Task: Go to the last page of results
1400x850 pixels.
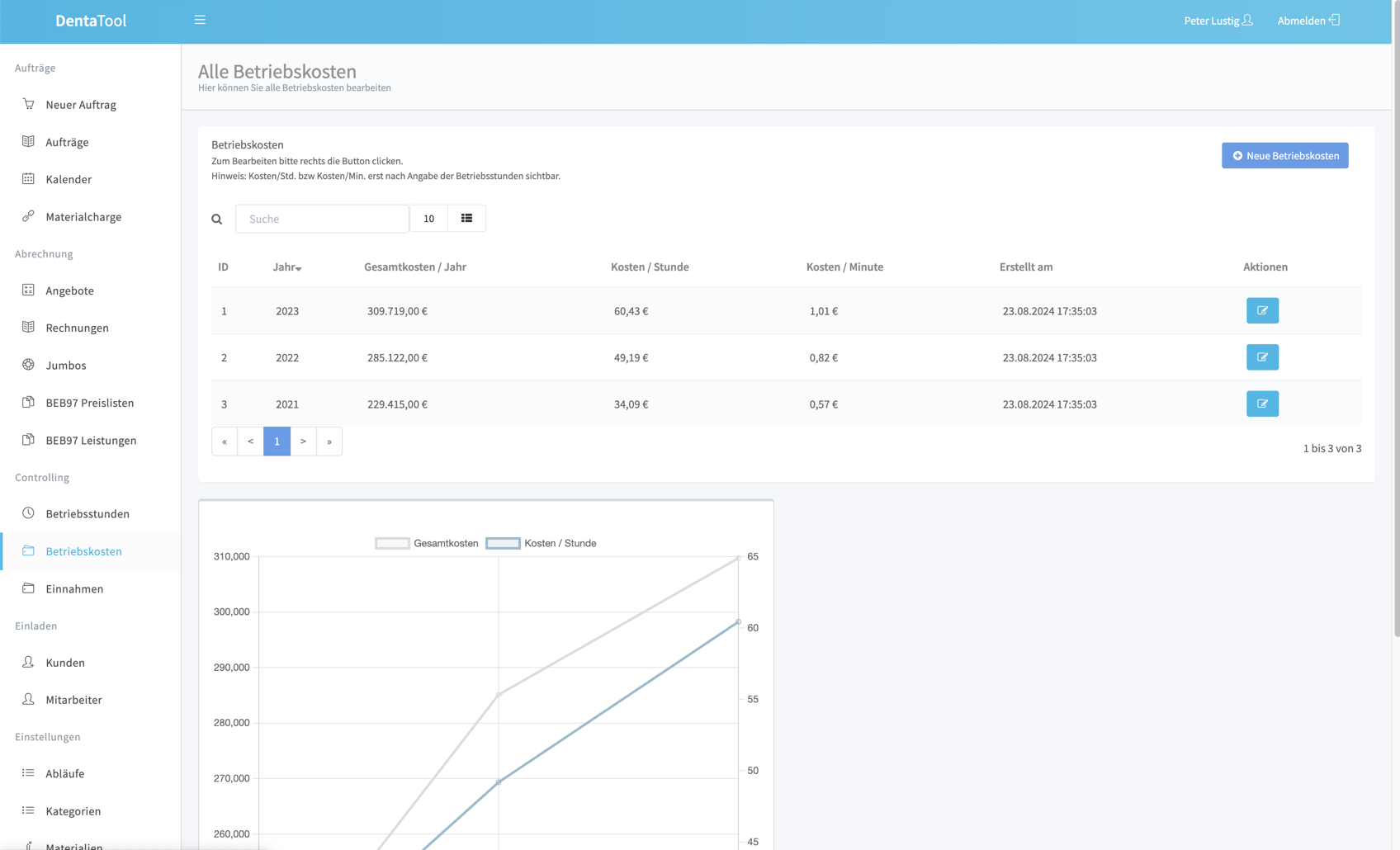Action: [329, 442]
